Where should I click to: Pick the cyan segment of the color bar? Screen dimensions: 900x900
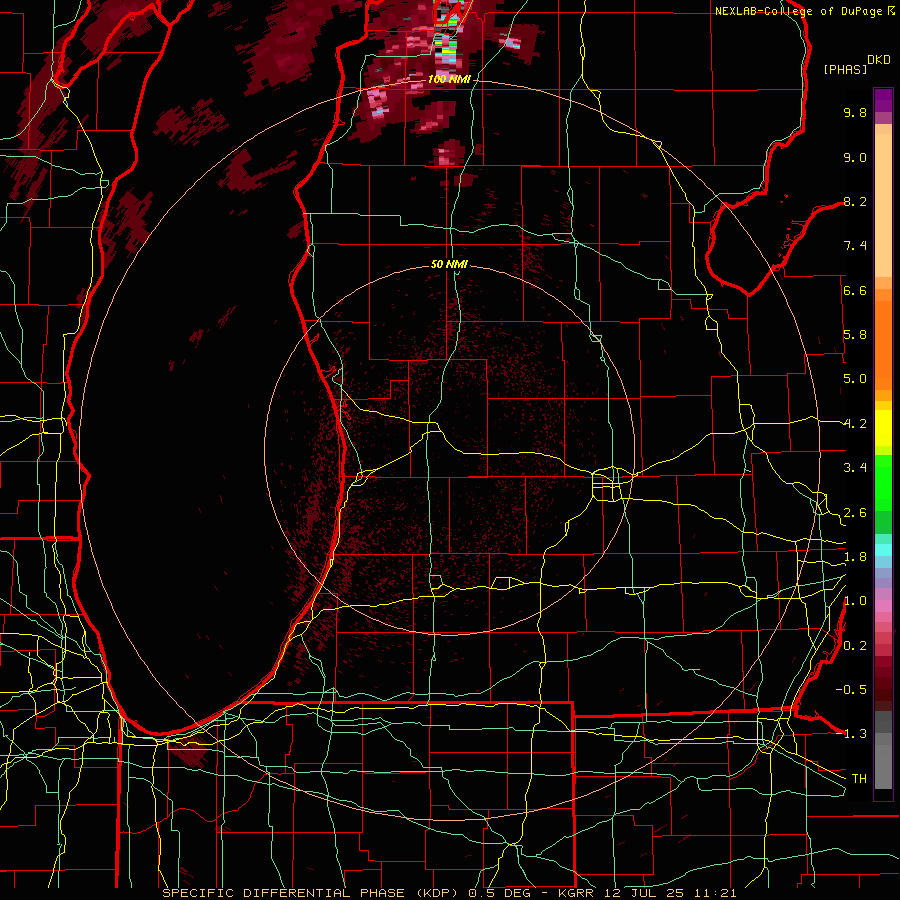tap(883, 550)
